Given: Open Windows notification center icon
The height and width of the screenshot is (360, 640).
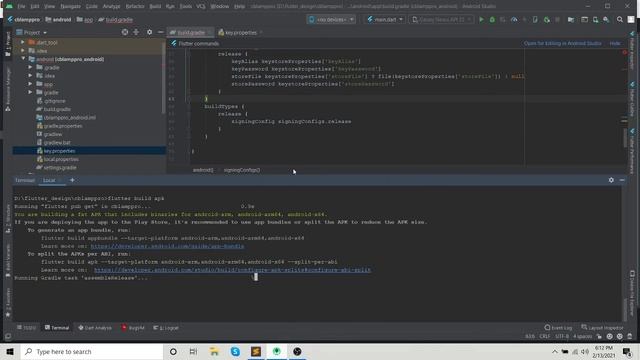Looking at the screenshot, I should tap(627, 351).
